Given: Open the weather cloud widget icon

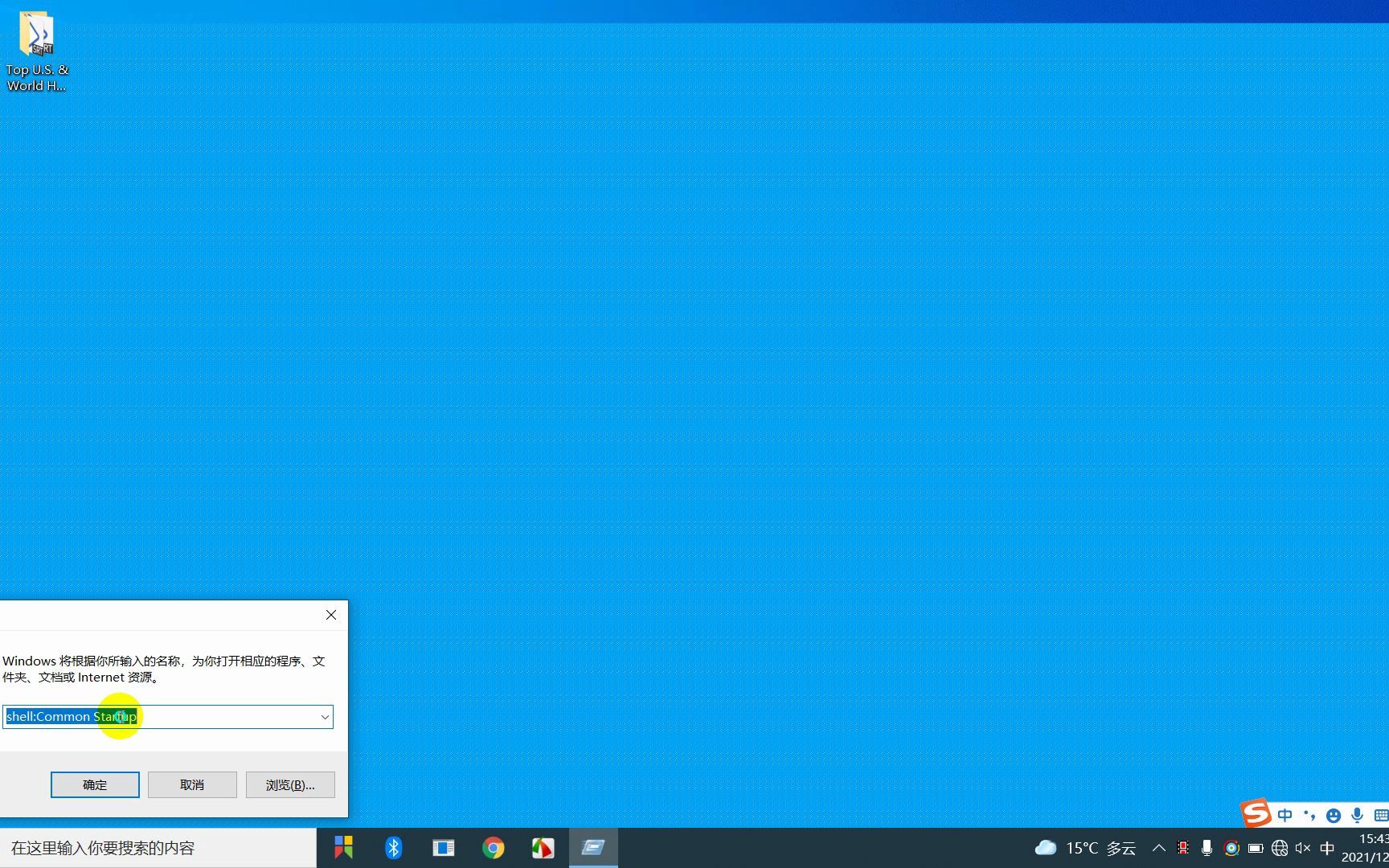Looking at the screenshot, I should (1046, 848).
